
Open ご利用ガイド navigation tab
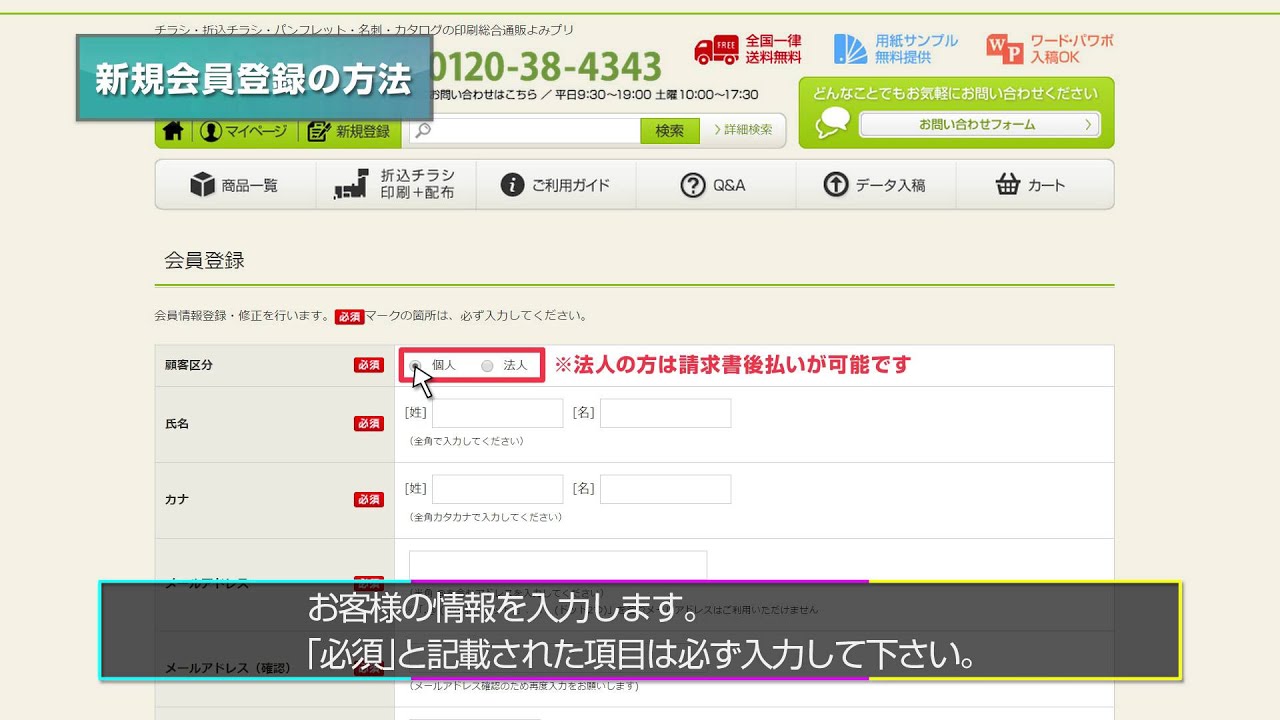coord(556,185)
